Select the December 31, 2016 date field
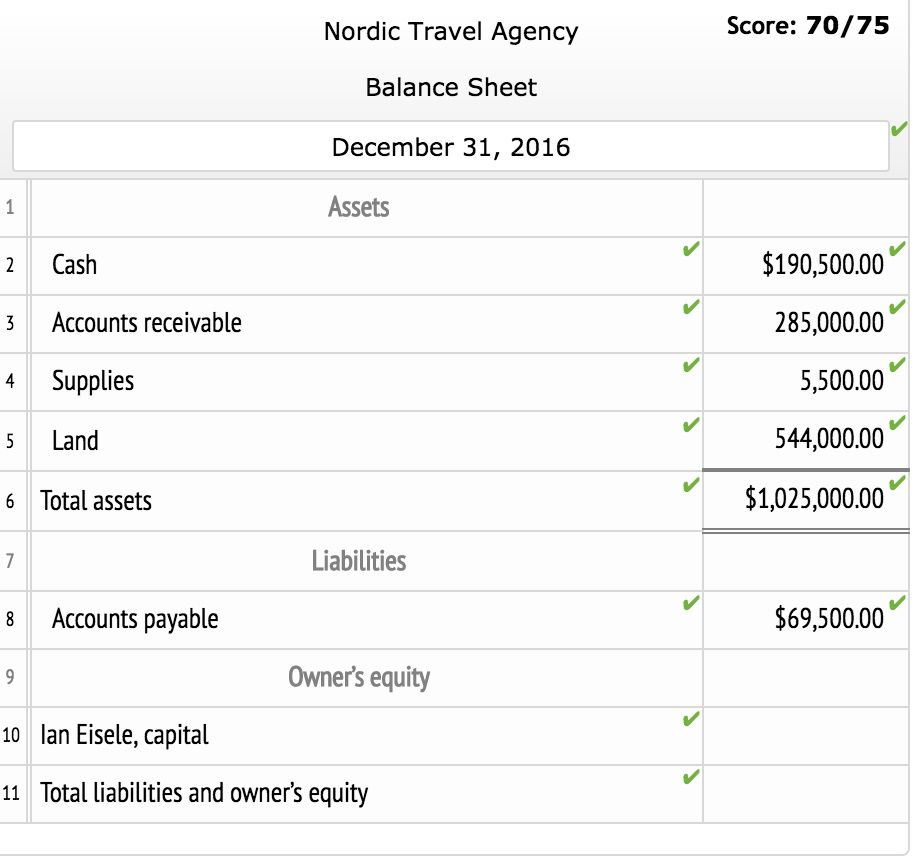This screenshot has height=866, width=920. point(451,147)
